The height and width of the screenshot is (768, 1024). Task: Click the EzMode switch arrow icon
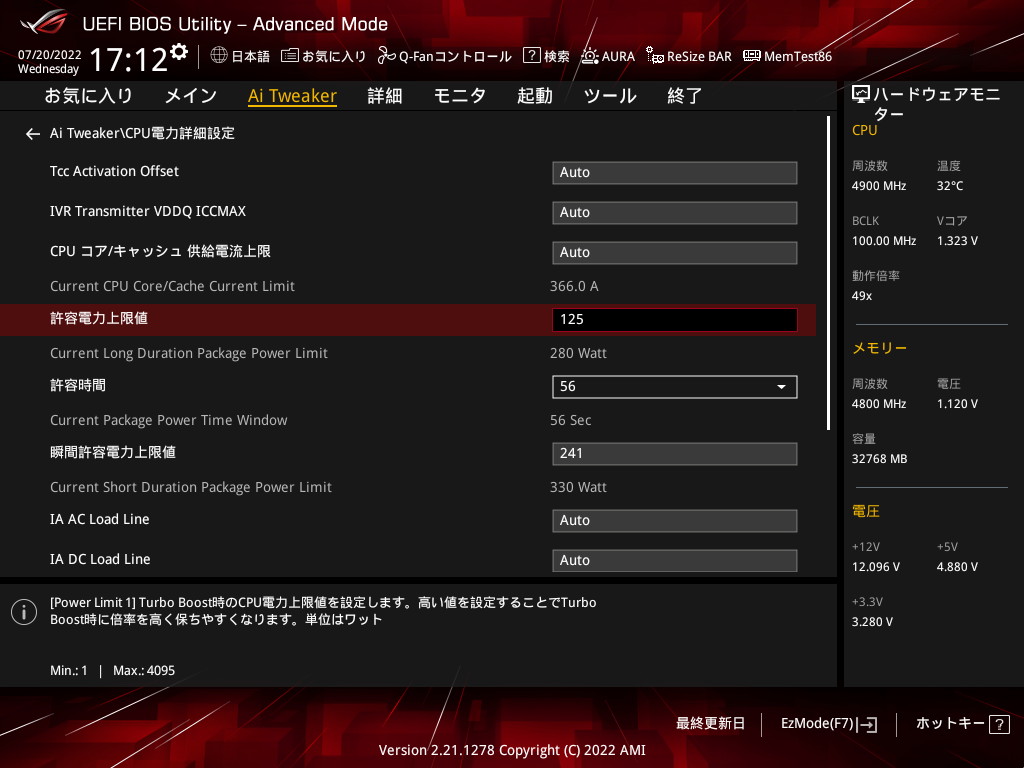868,724
